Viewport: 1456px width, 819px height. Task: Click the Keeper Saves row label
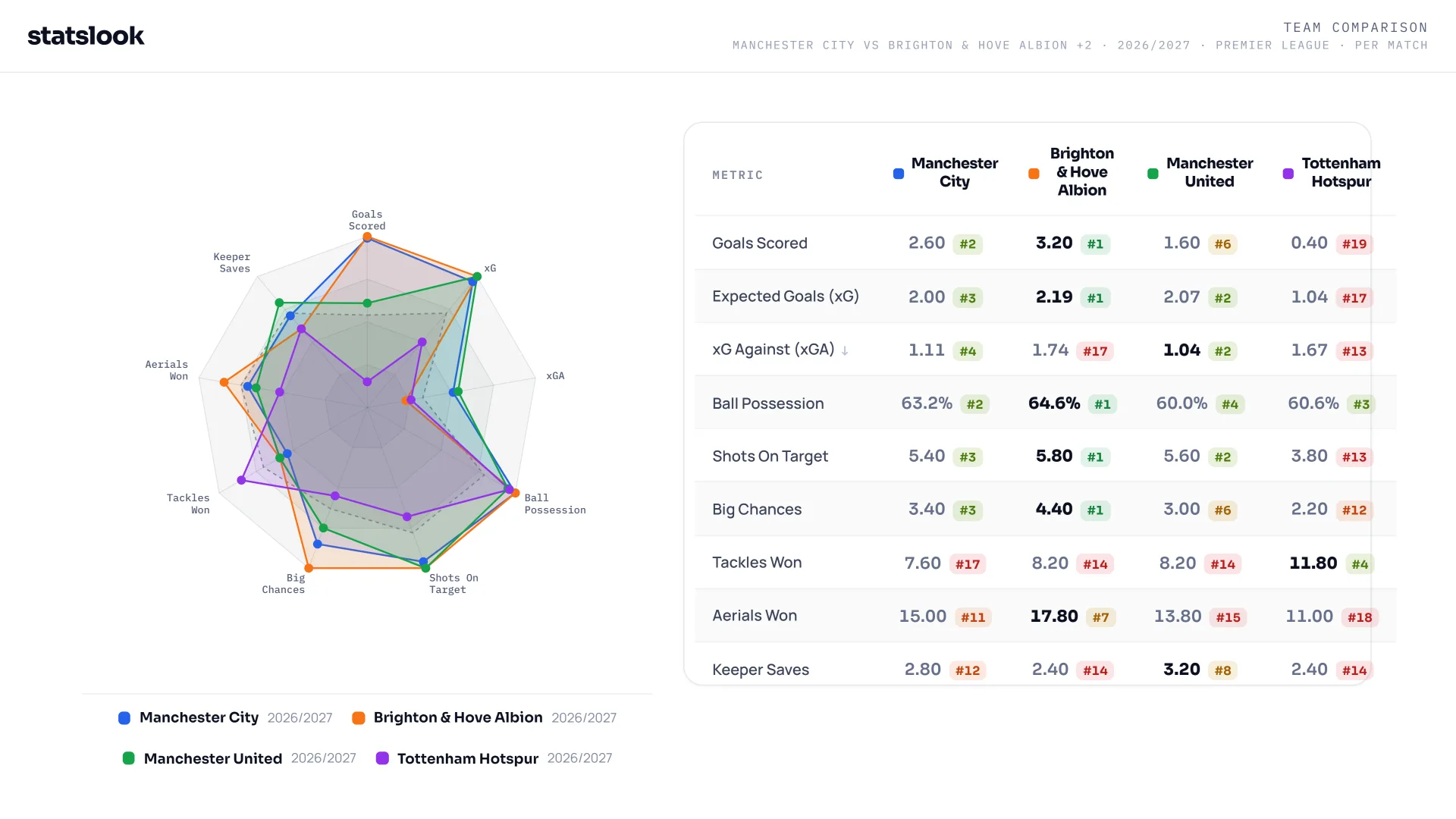point(761,670)
